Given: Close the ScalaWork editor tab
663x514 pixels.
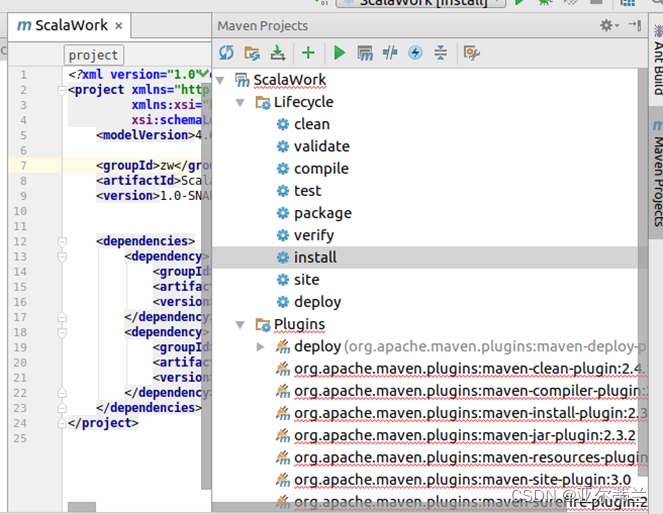Looking at the screenshot, I should coord(119,26).
